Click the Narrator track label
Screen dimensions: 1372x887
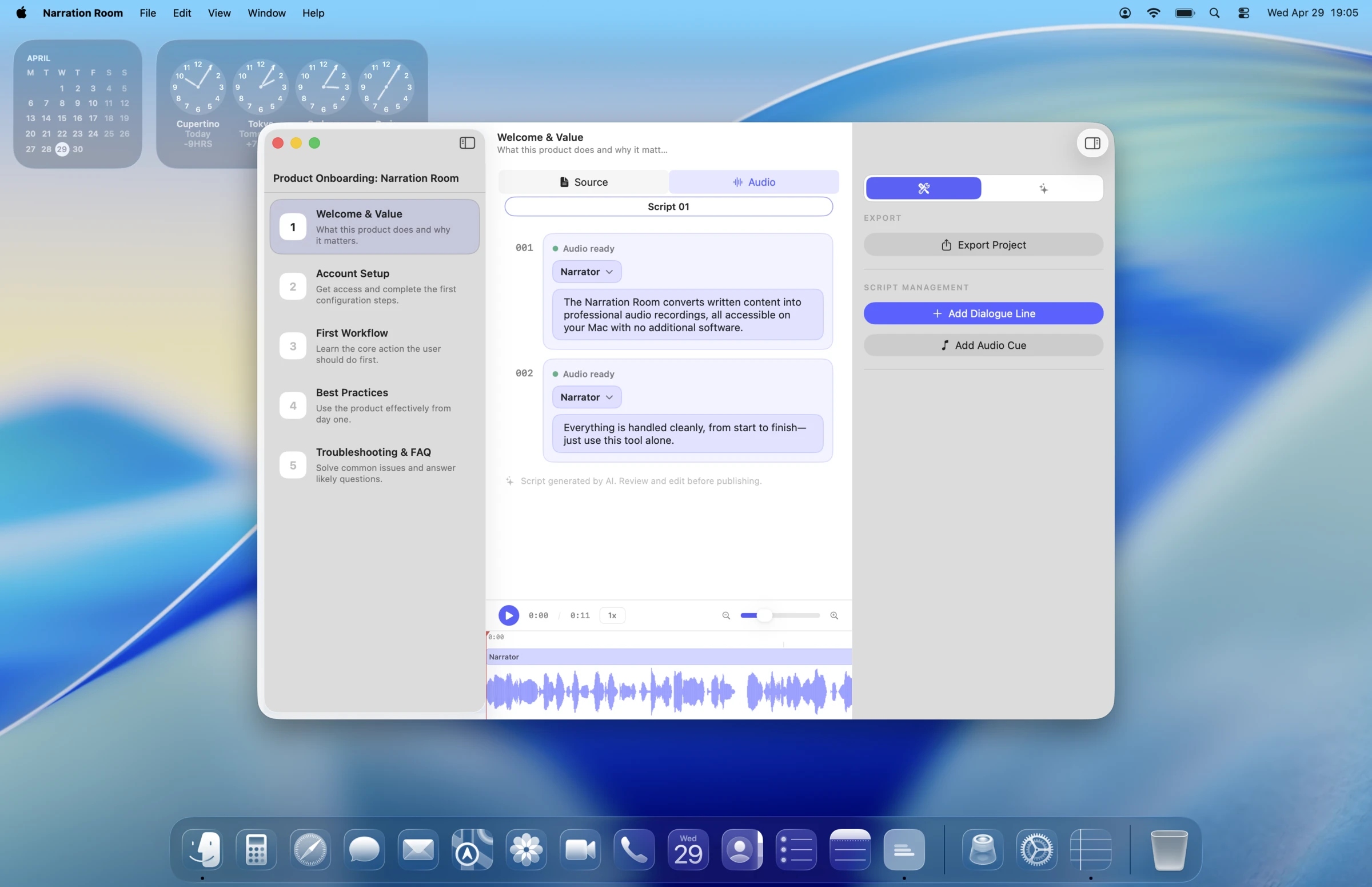[504, 657]
